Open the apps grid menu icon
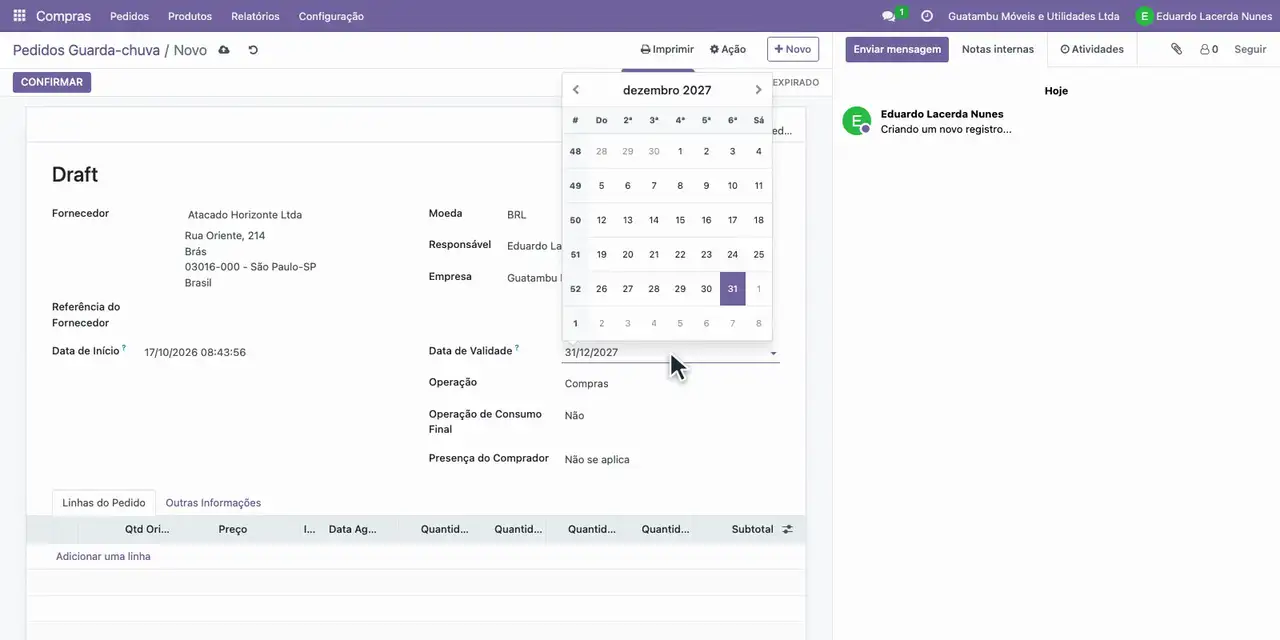Screen dimensions: 1280x640 [x=19, y=16]
